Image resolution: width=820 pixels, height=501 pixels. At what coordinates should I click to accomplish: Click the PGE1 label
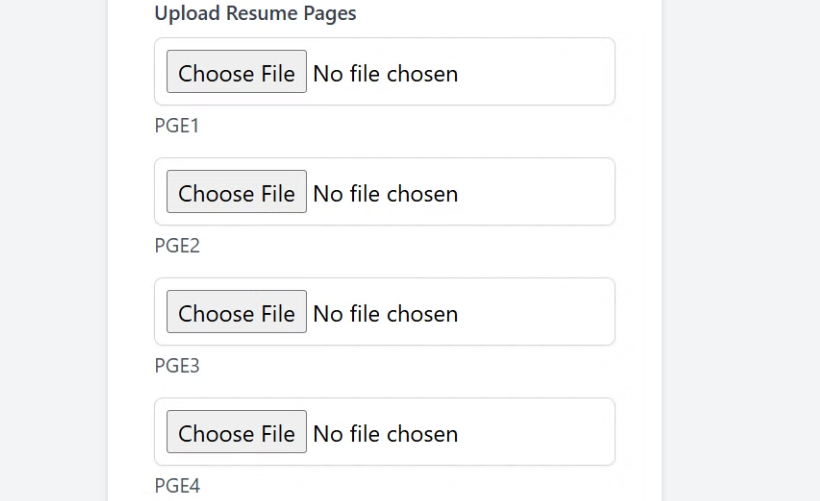(177, 125)
